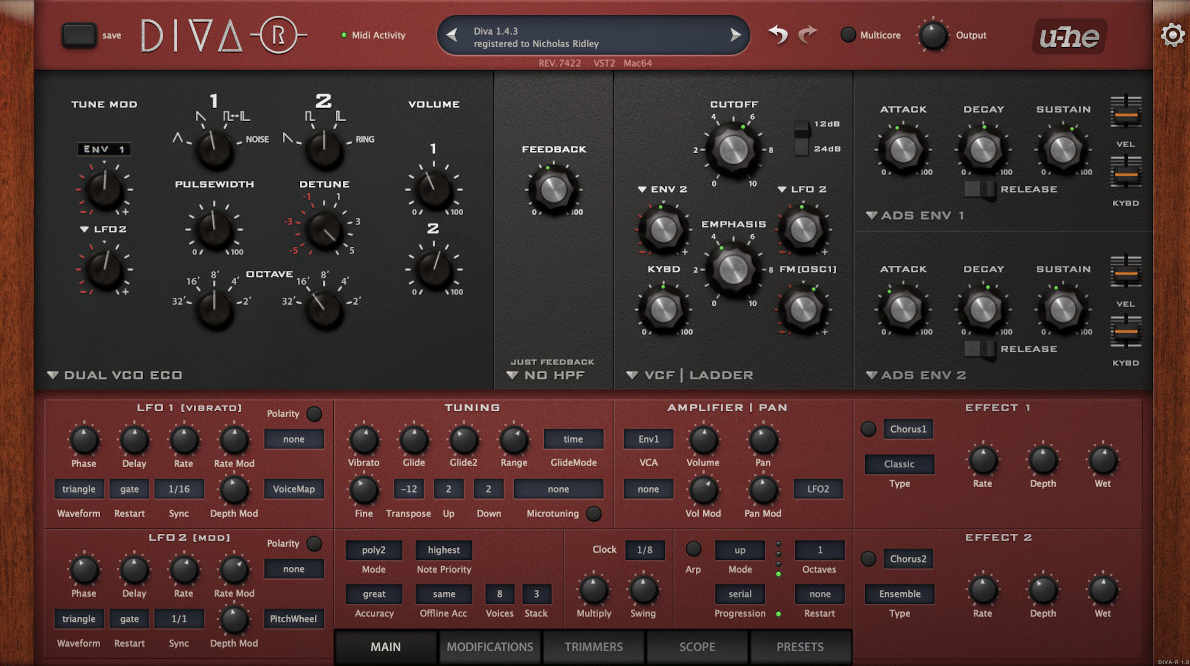The width and height of the screenshot is (1190, 666).
Task: Click the redo arrow icon
Action: tap(808, 34)
